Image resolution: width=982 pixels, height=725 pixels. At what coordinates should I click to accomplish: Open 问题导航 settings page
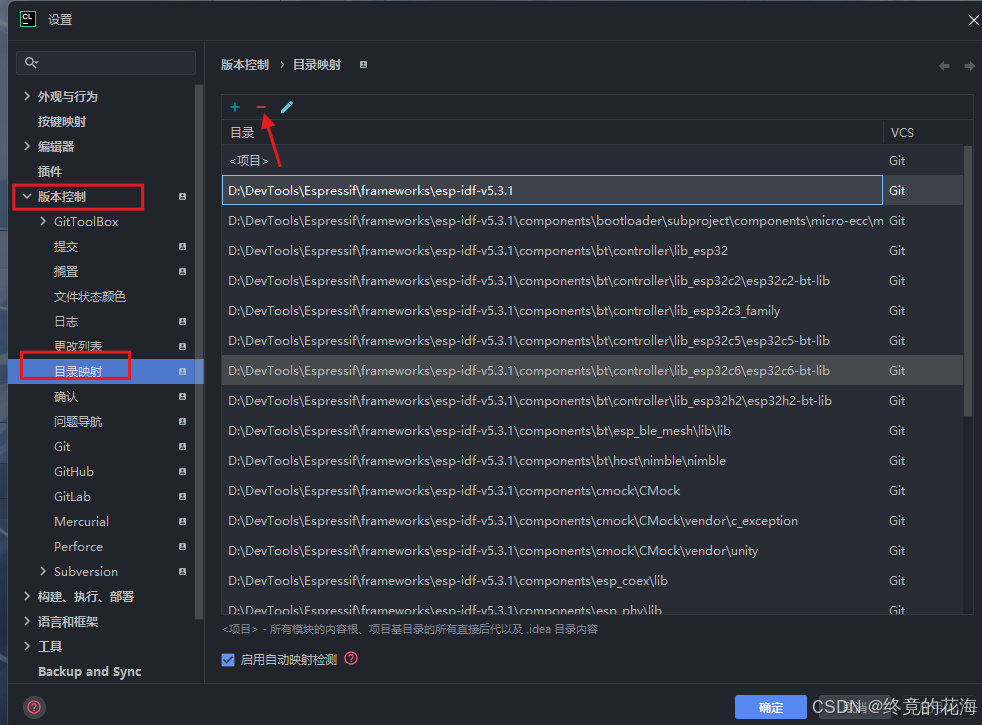tap(78, 421)
